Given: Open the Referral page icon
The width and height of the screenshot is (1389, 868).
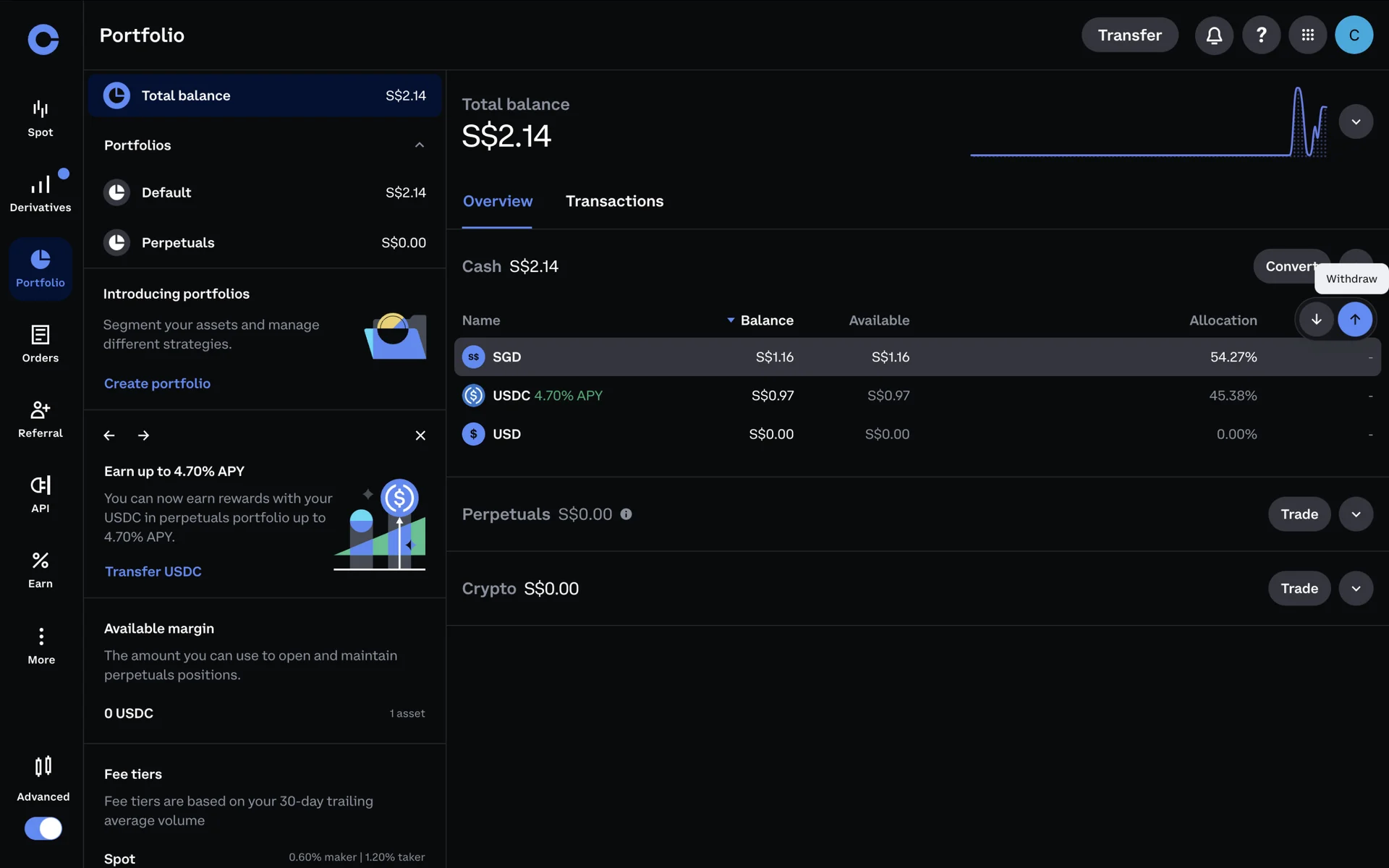Looking at the screenshot, I should 41,418.
